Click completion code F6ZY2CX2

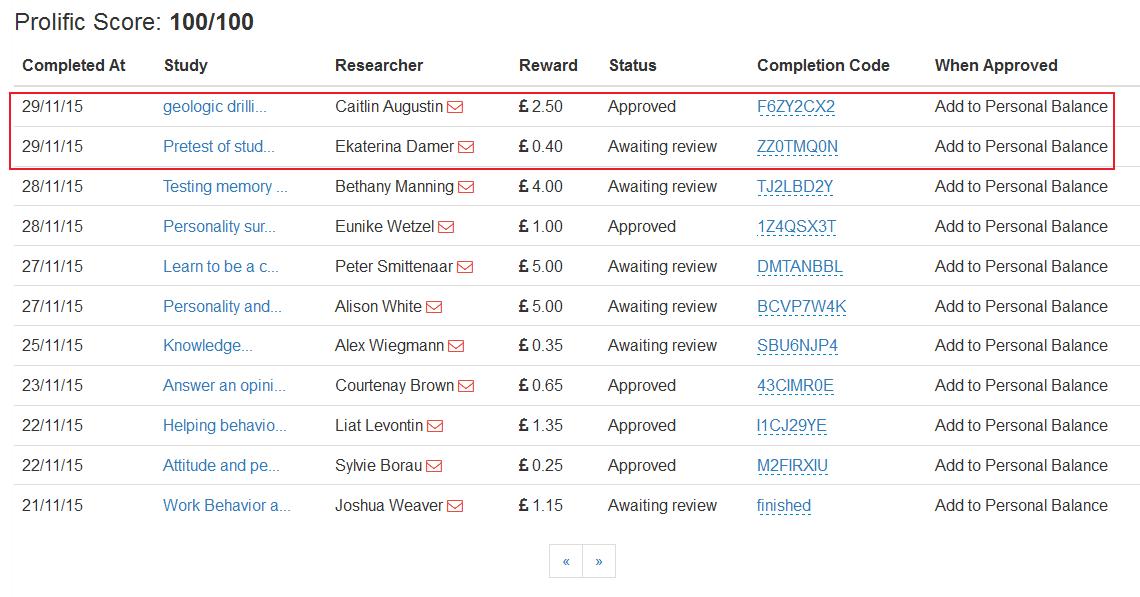point(796,107)
